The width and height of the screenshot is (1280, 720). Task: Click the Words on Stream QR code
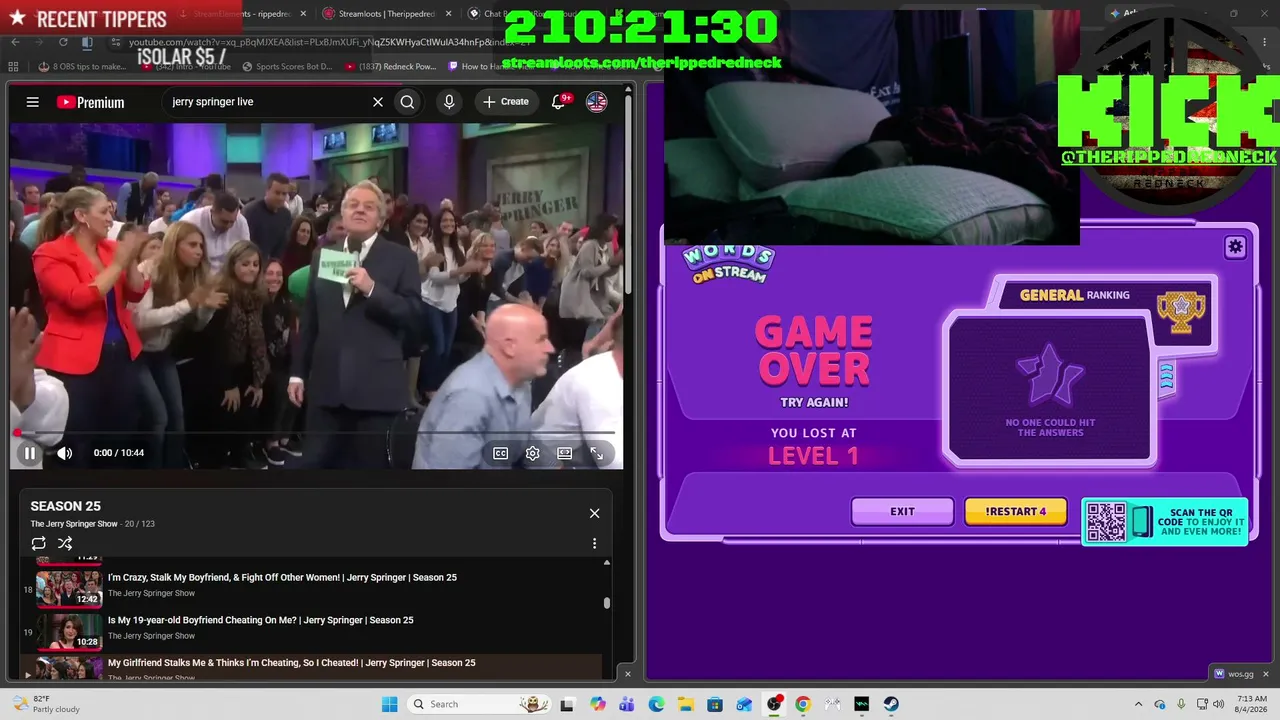(1106, 522)
